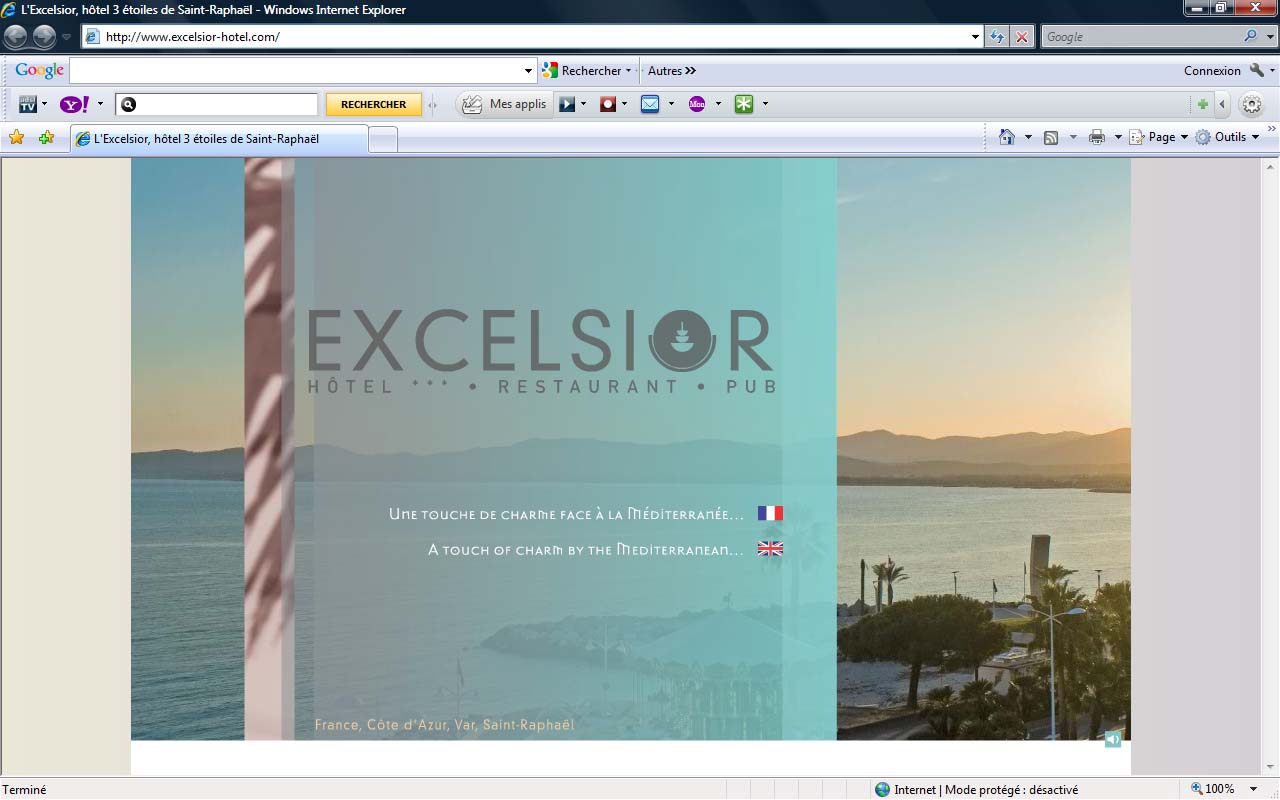
Task: Expand the dropdown beside the Yahoo! logo
Action: point(100,104)
